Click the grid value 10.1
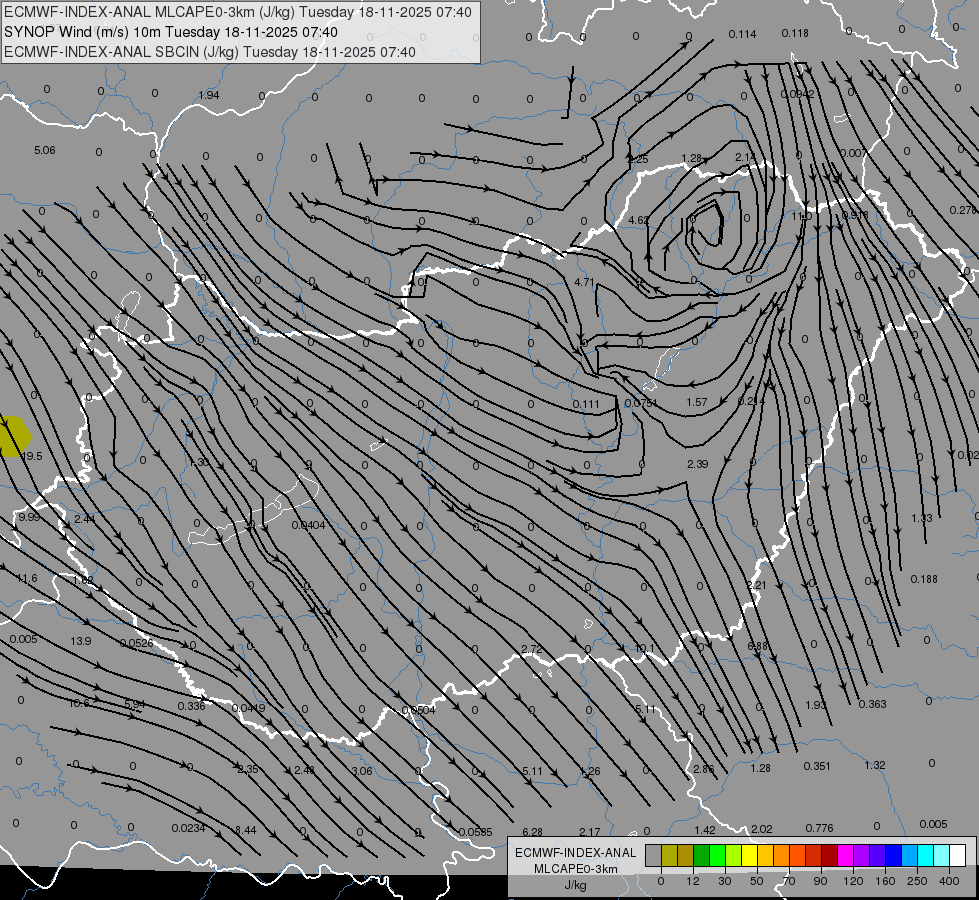Viewport: 979px width, 900px height. click(644, 648)
